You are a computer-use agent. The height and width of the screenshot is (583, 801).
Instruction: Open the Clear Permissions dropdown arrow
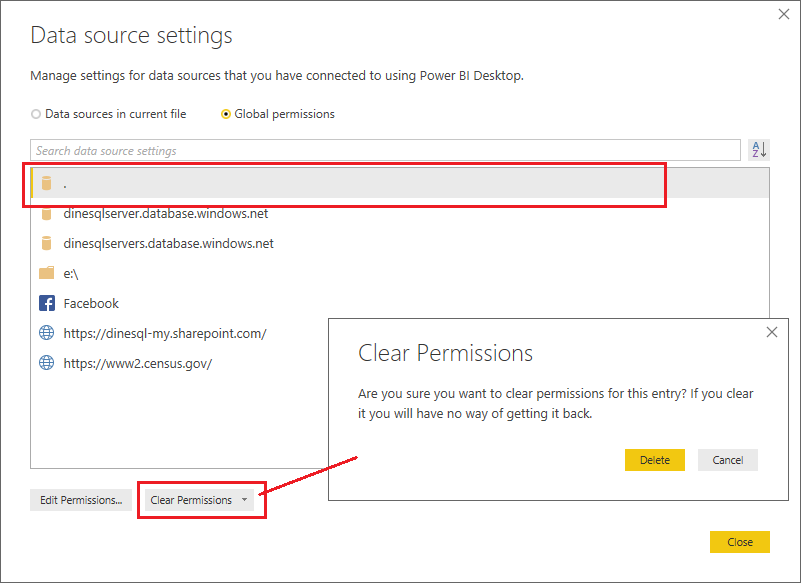click(x=243, y=499)
